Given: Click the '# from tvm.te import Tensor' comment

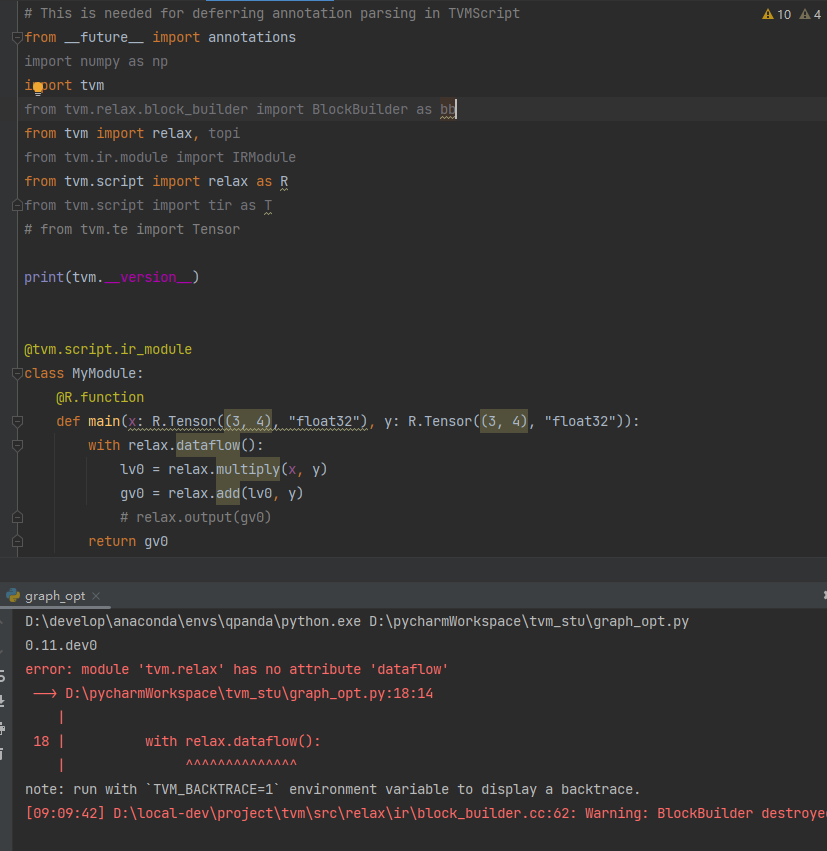Looking at the screenshot, I should [132, 229].
